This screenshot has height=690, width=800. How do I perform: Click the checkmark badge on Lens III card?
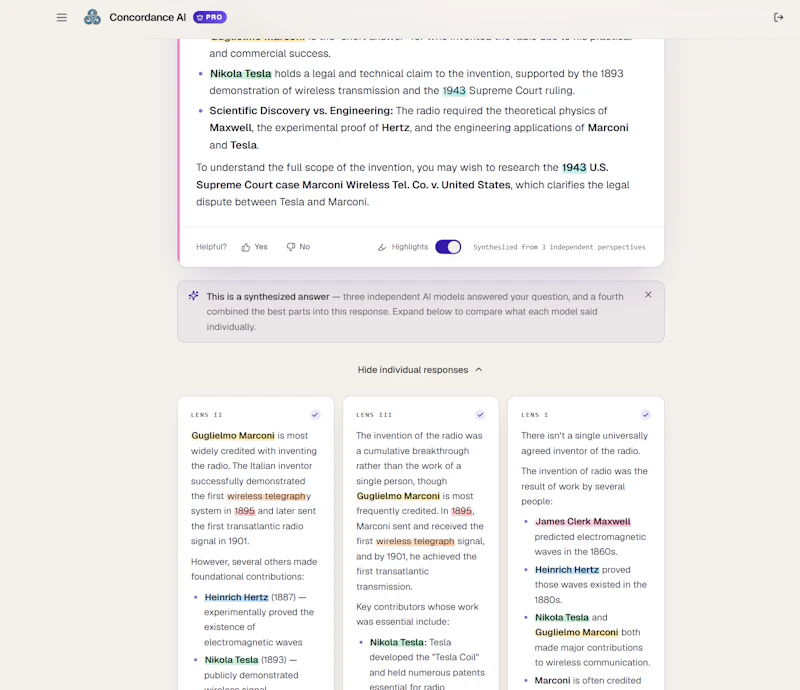(480, 415)
